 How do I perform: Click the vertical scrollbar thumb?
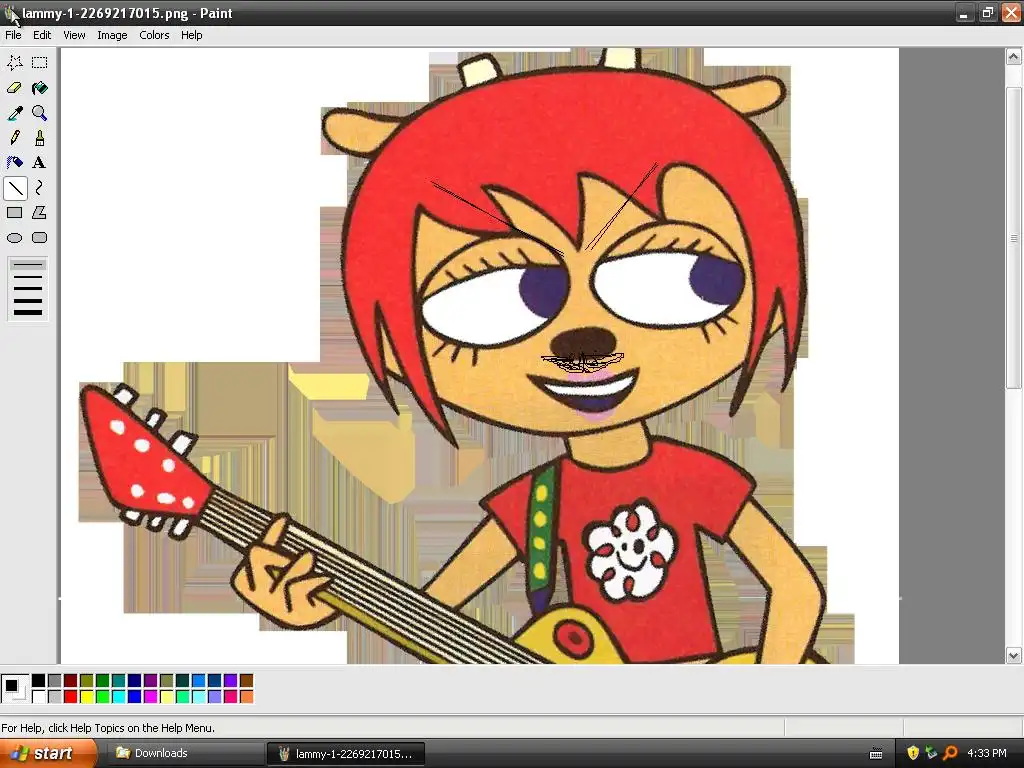pos(1014,238)
